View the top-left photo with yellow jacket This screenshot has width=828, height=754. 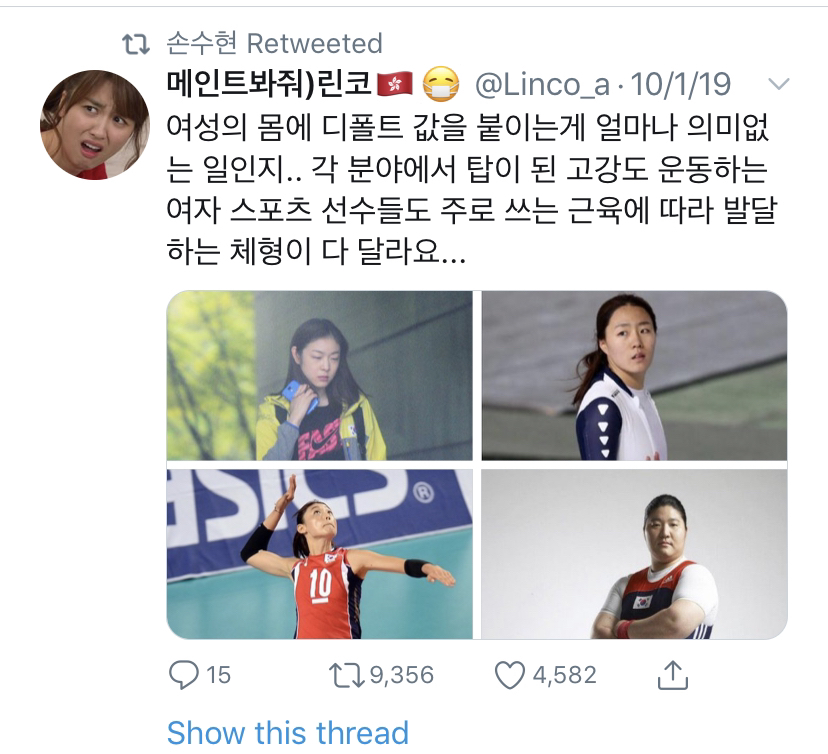(x=319, y=375)
